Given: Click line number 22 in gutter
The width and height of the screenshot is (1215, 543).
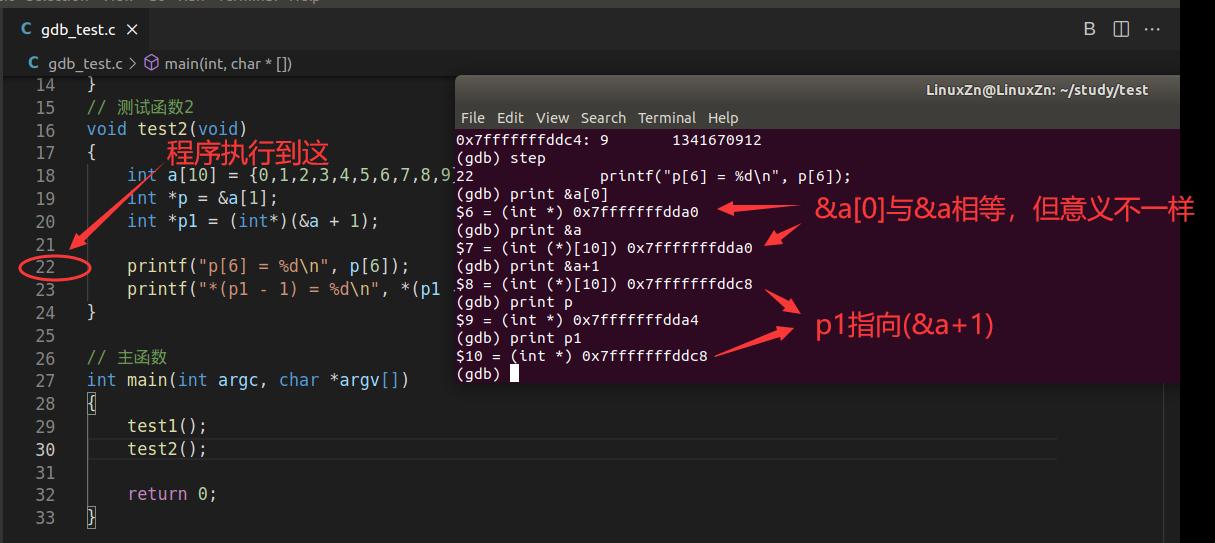Looking at the screenshot, I should (x=45, y=266).
